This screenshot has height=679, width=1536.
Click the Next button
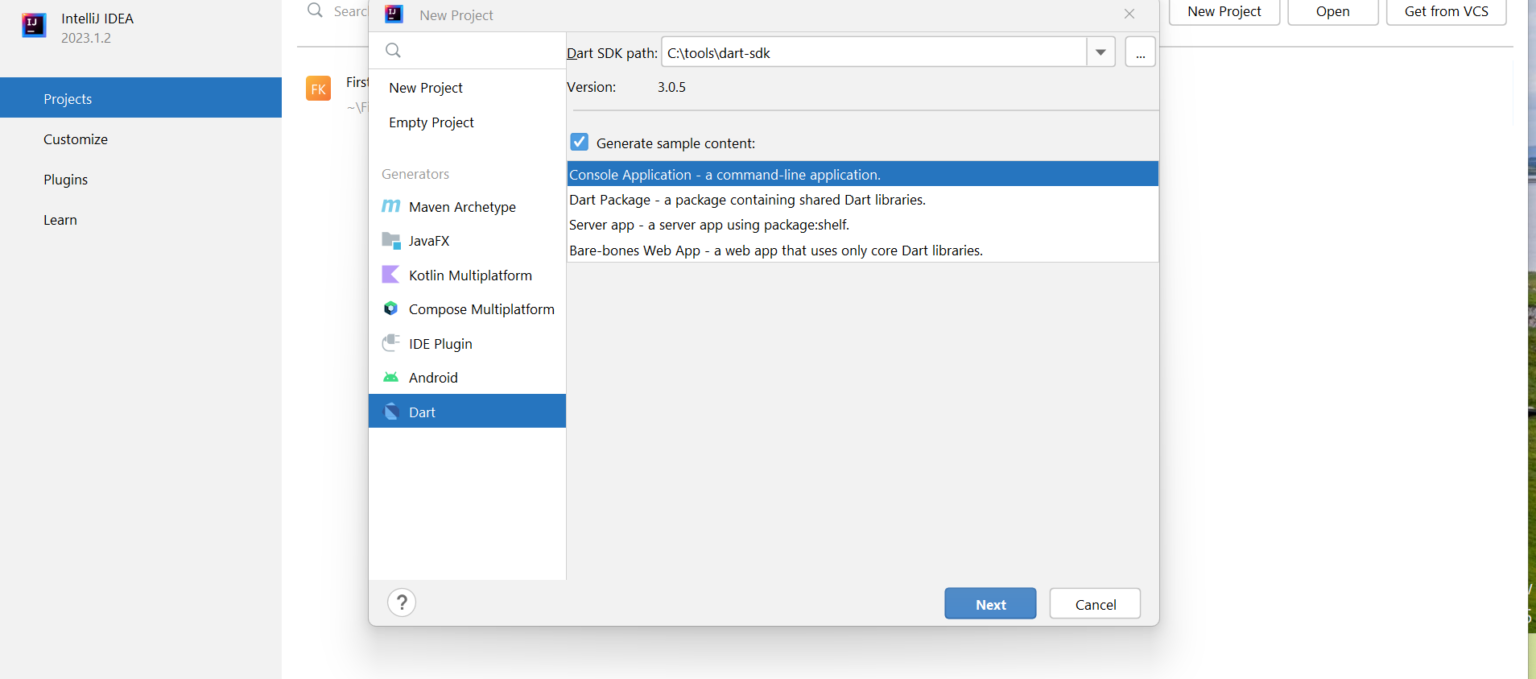click(990, 603)
